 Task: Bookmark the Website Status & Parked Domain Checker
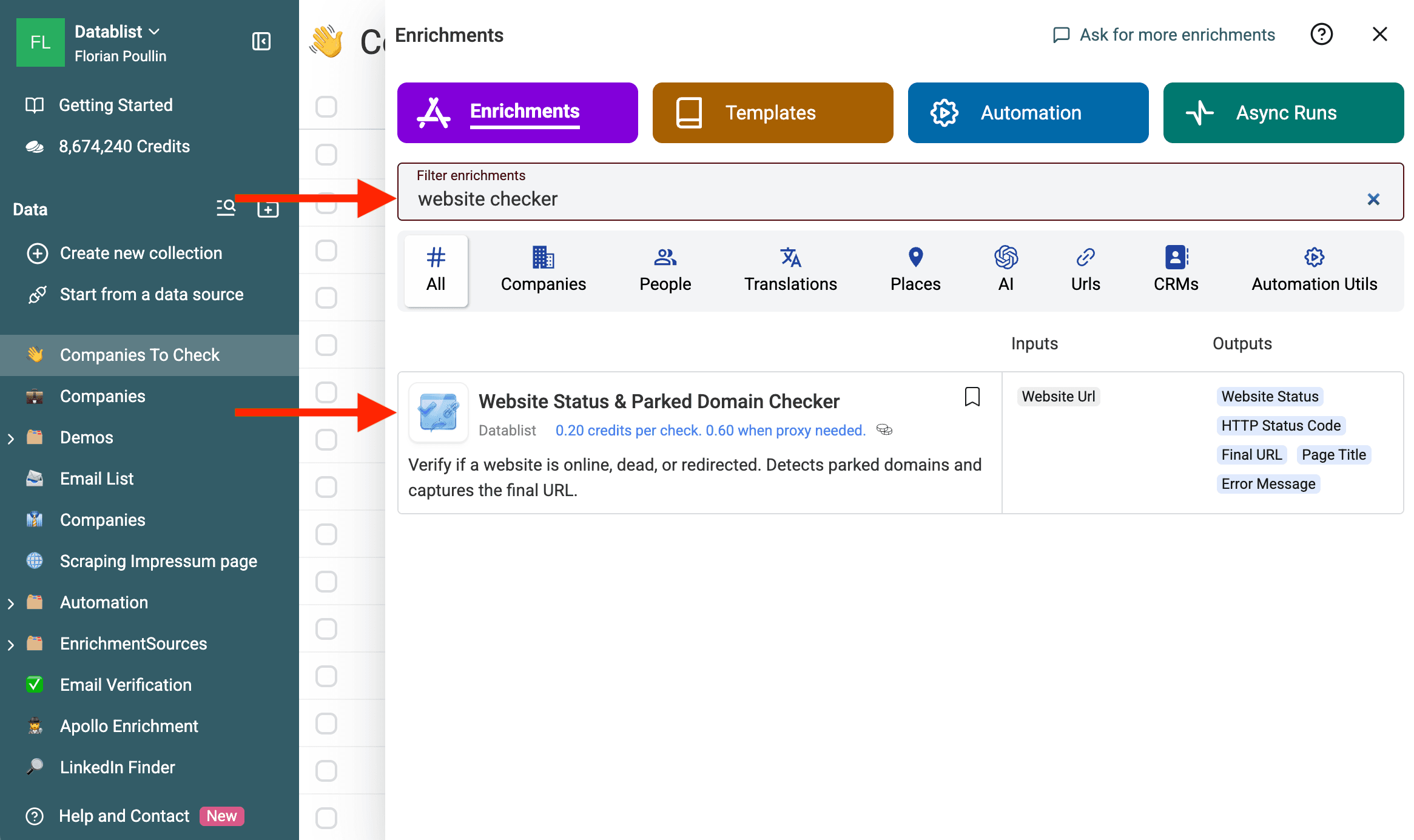[x=971, y=397]
